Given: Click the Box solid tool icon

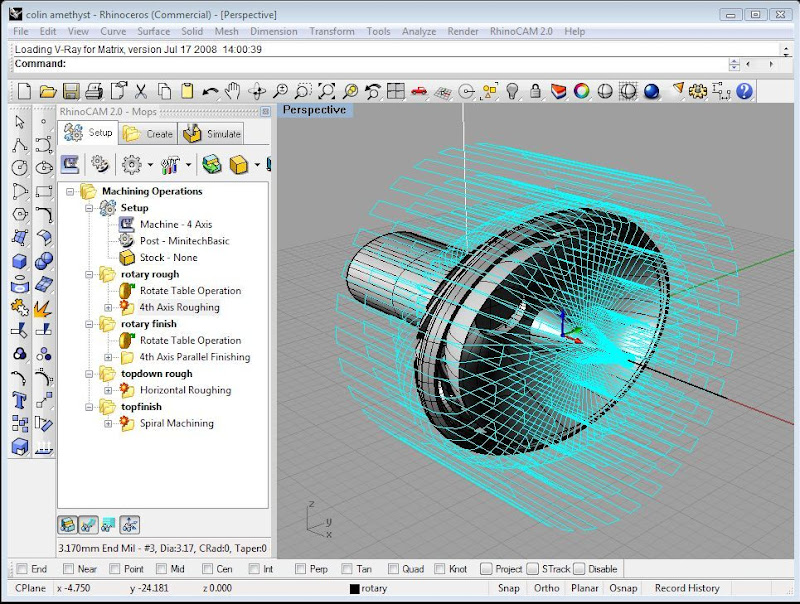Looking at the screenshot, I should [19, 262].
